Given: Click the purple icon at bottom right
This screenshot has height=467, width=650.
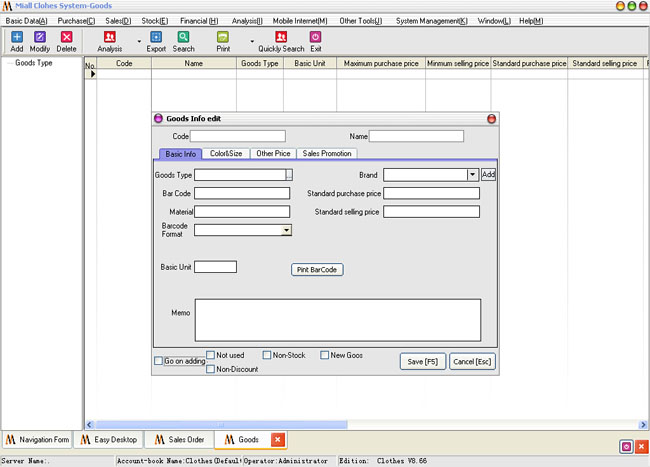Looking at the screenshot, I should (x=626, y=446).
